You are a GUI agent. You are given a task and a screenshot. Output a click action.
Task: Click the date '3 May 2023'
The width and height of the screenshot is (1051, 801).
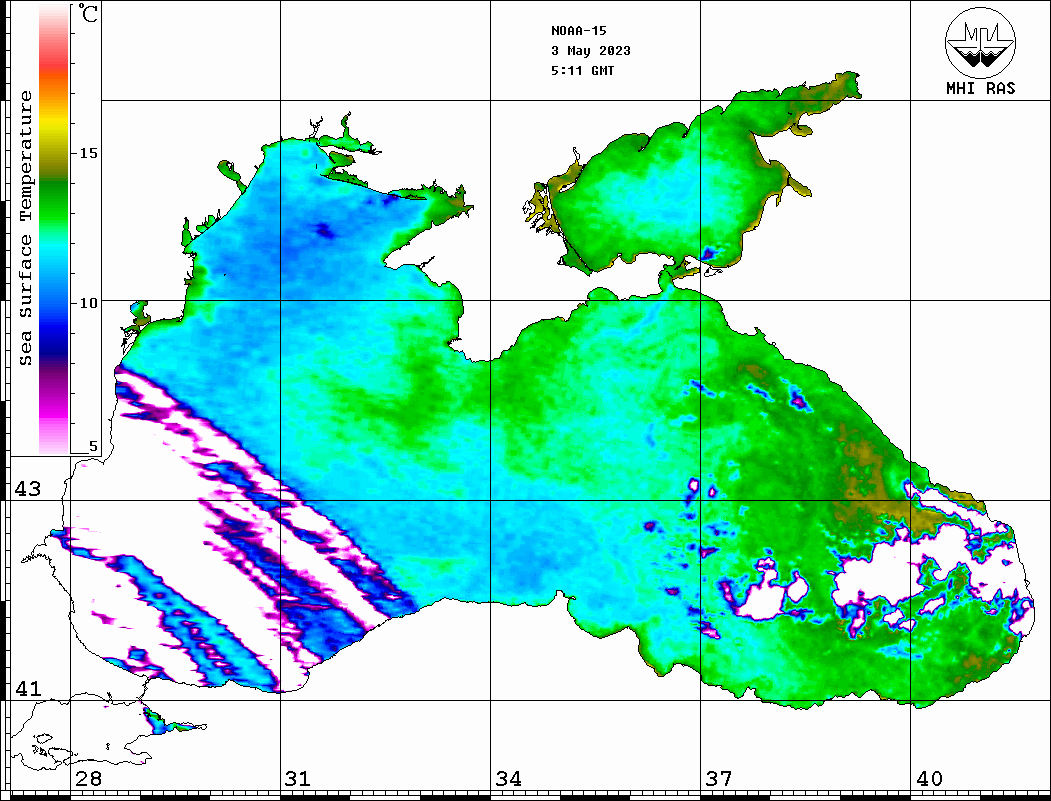click(591, 51)
